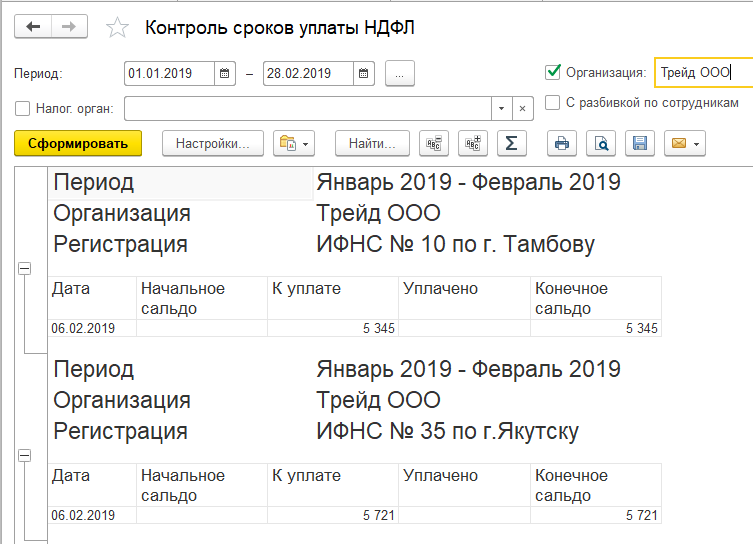This screenshot has height=544, width=753.
Task: Open print preview of the report
Action: pyautogui.click(x=601, y=144)
